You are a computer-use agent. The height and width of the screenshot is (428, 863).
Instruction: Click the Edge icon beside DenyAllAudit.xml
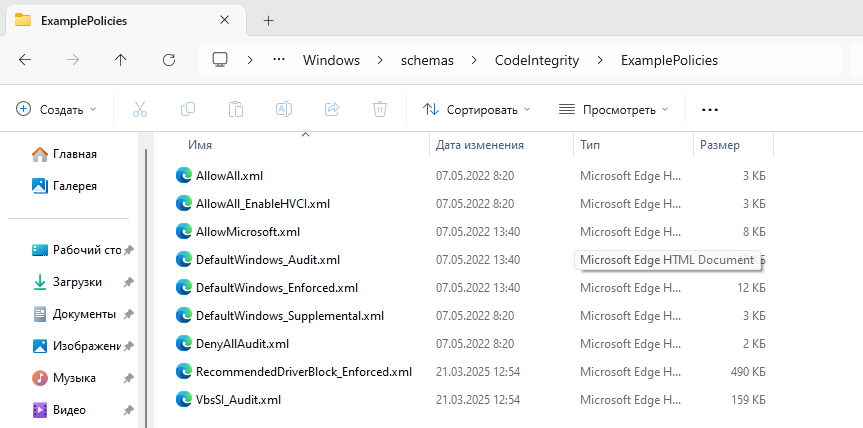click(x=183, y=344)
